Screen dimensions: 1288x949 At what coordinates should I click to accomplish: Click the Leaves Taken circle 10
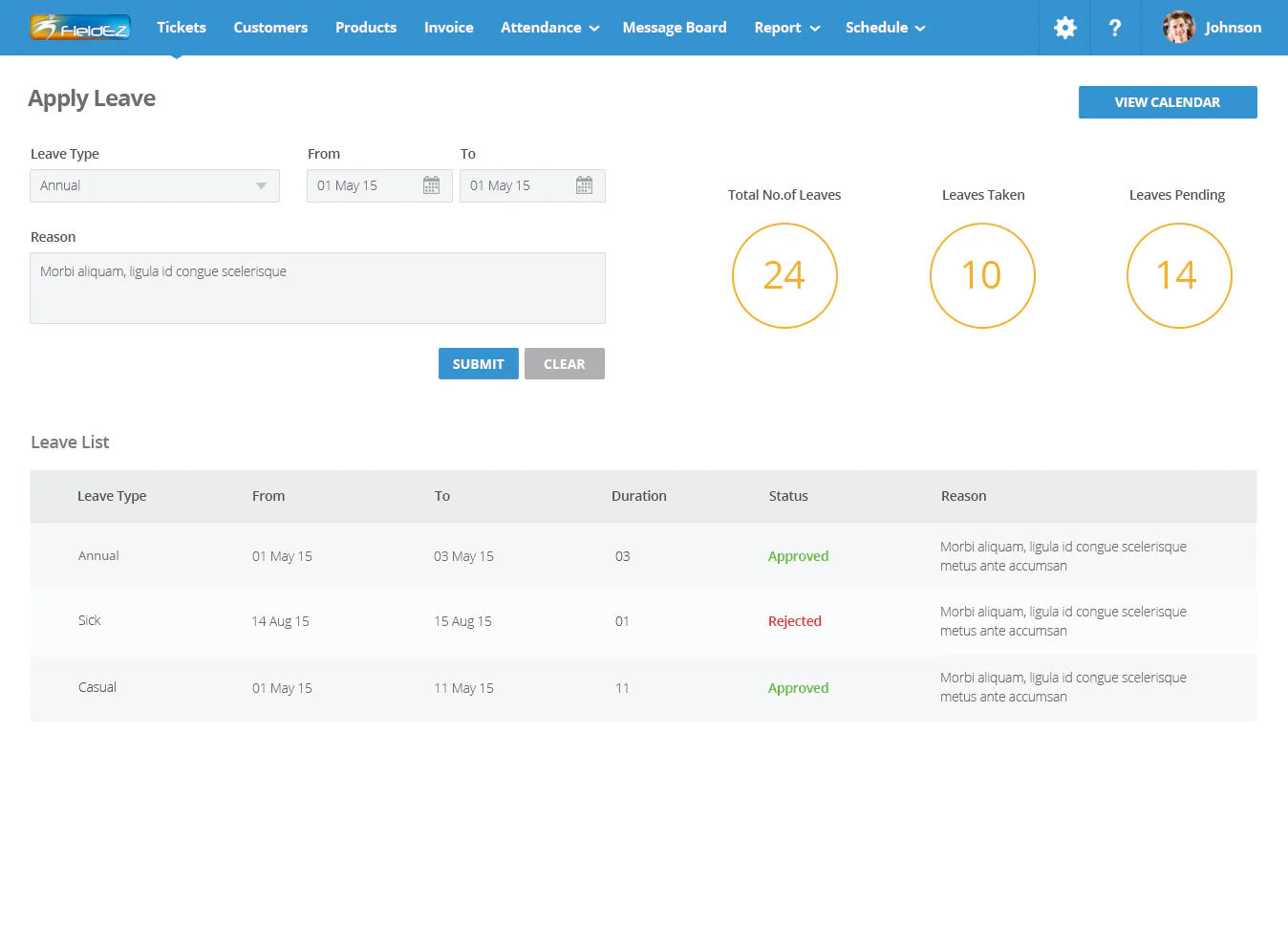click(982, 275)
